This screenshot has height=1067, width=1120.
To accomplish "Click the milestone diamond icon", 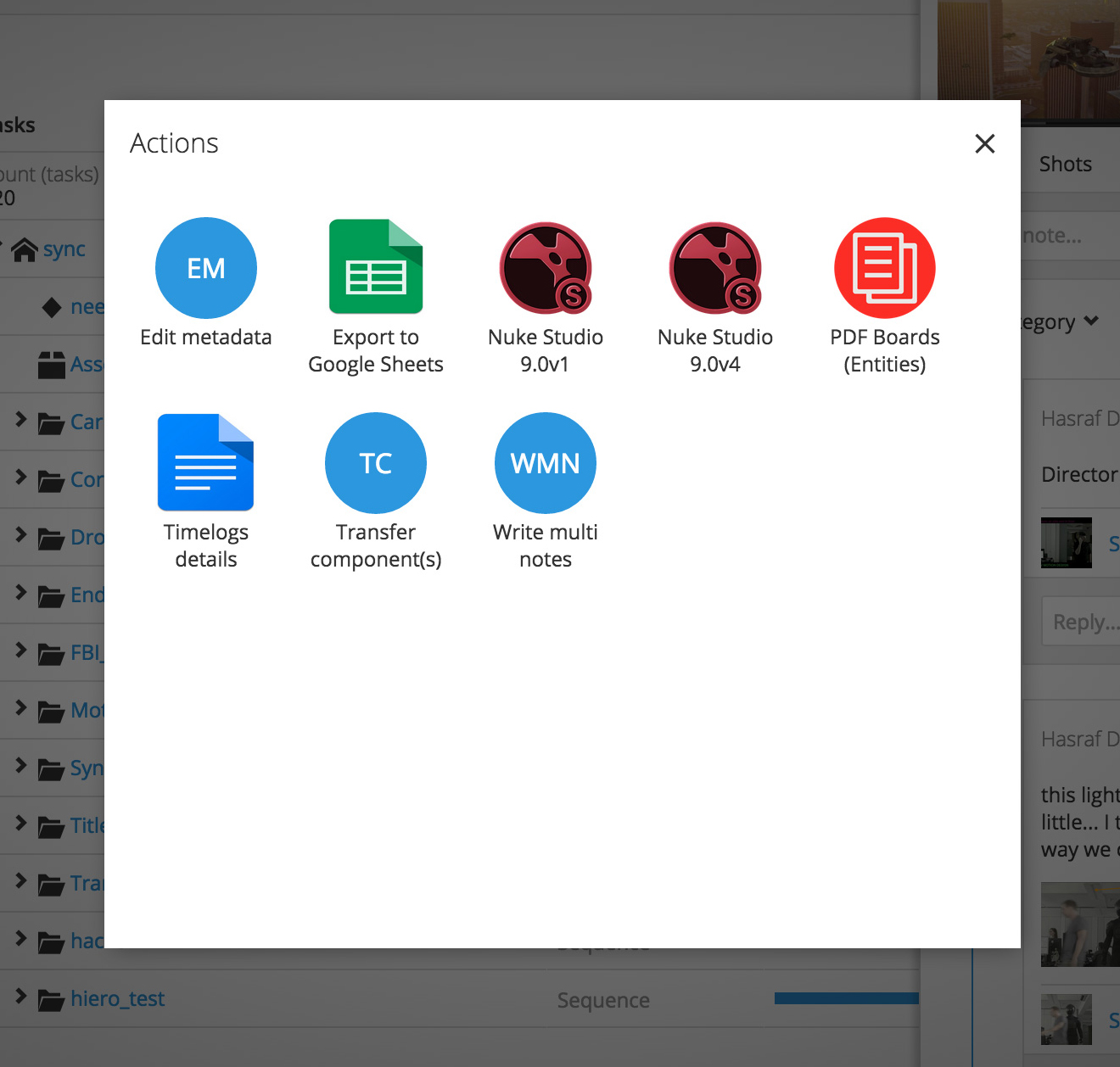I will 52,307.
